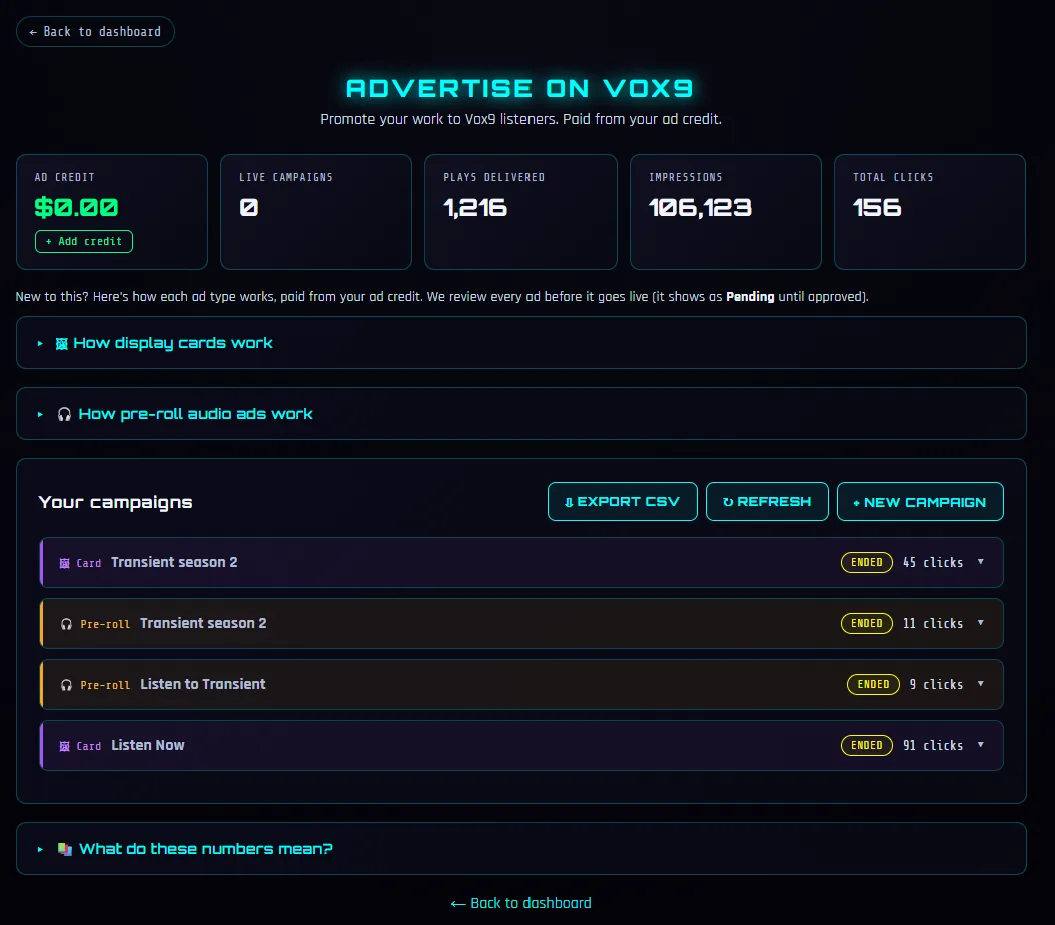Click the 106,123 impressions value

(700, 208)
